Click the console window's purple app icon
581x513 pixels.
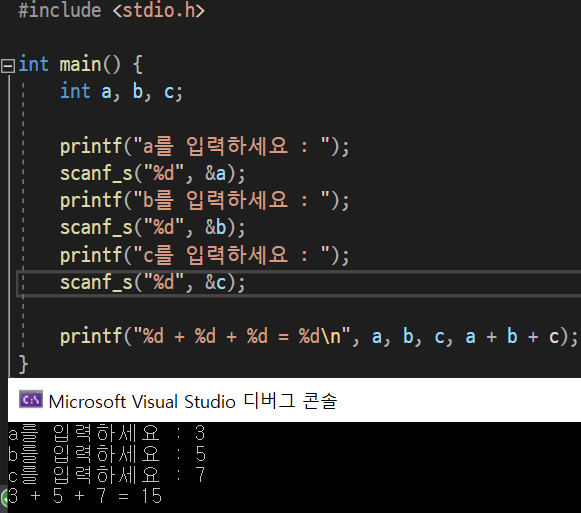[x=31, y=400]
